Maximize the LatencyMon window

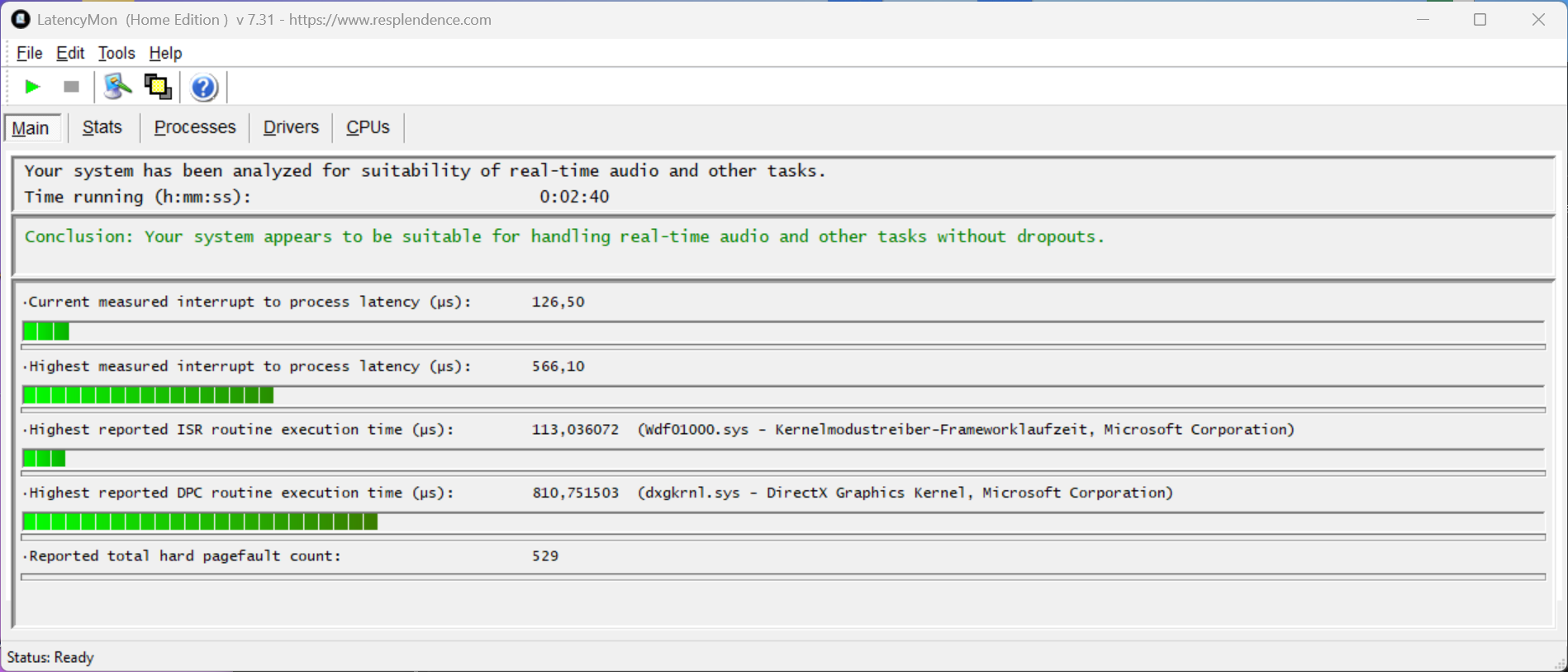[x=1480, y=20]
